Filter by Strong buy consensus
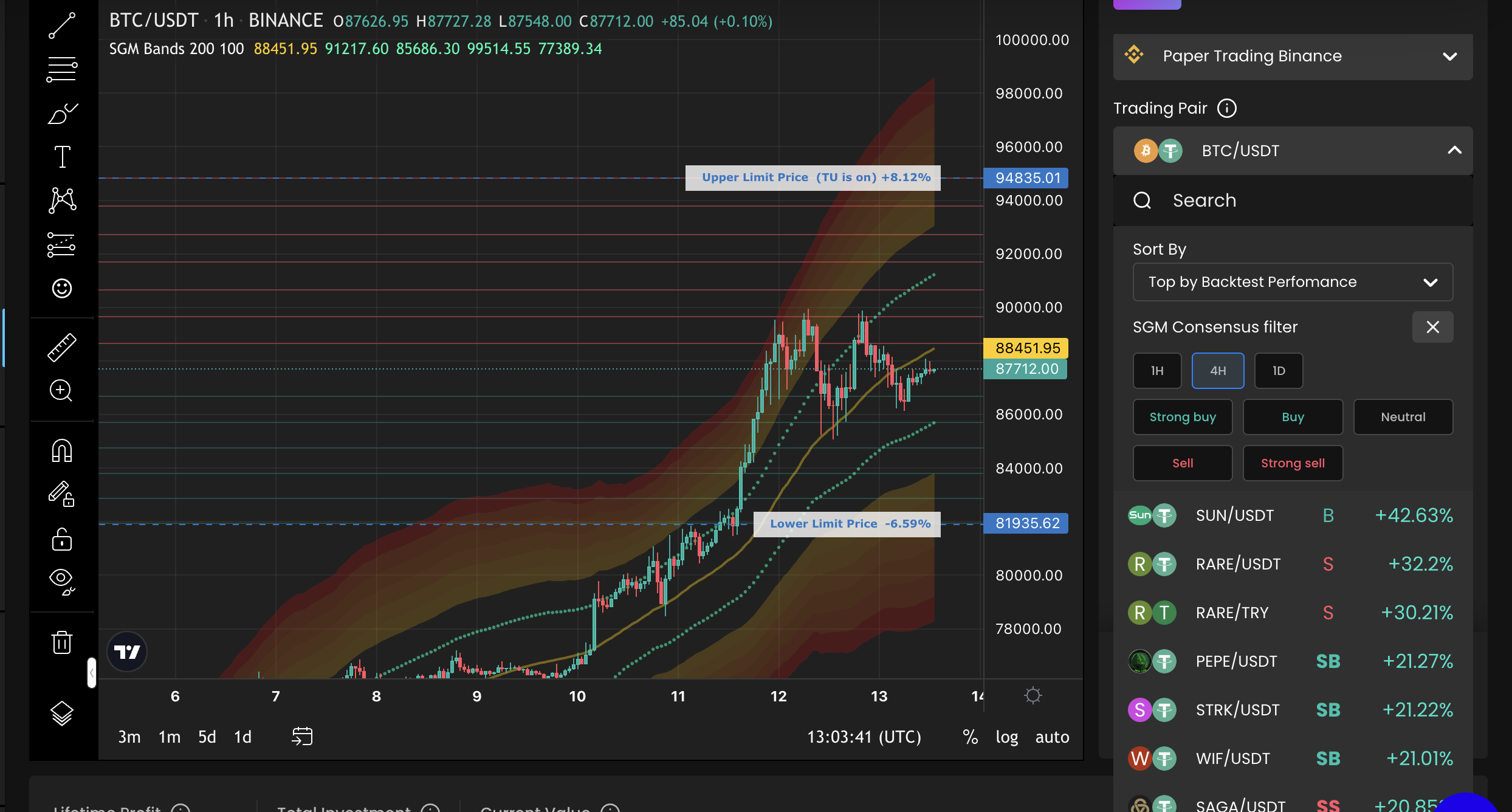Screen dimensions: 1512x812 coord(1183,417)
